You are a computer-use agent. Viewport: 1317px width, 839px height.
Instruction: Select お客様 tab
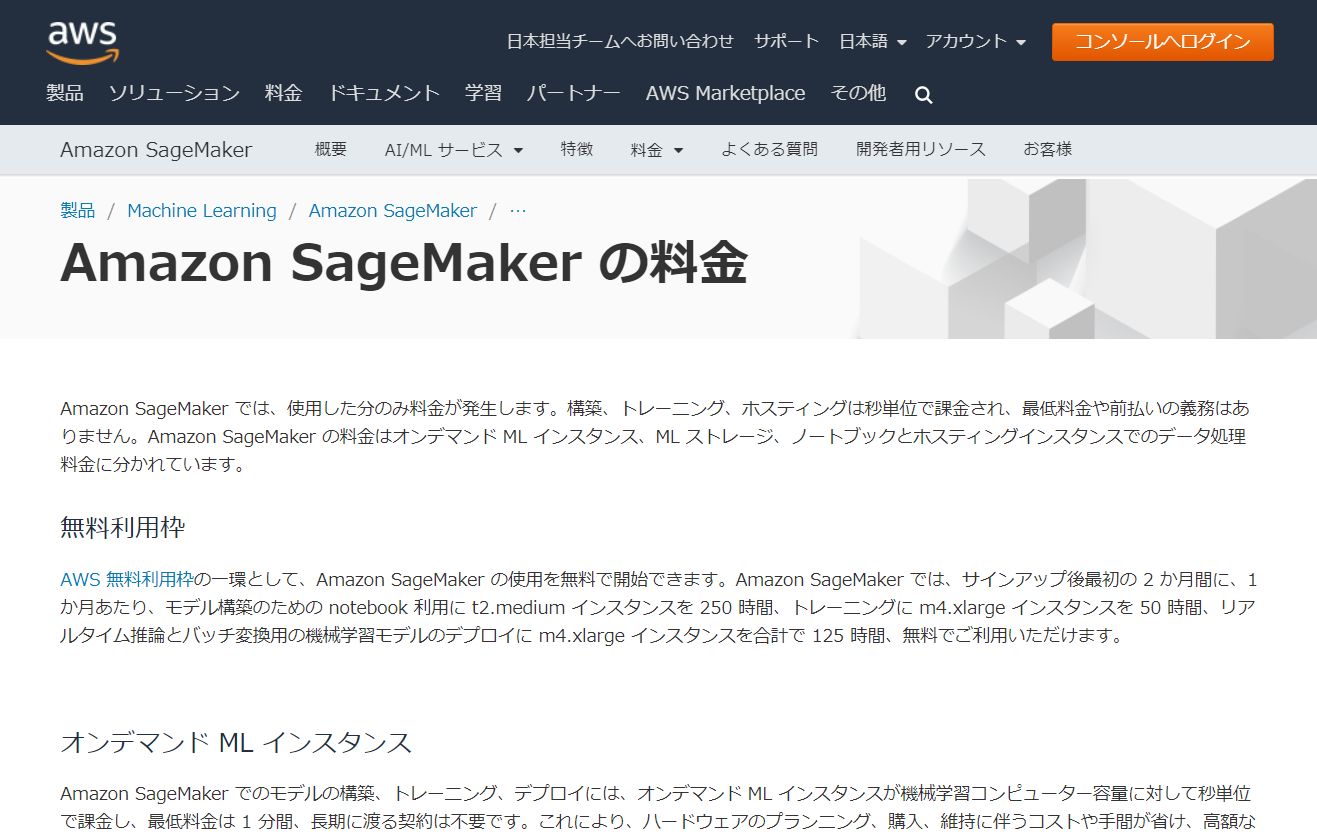pyautogui.click(x=1047, y=149)
